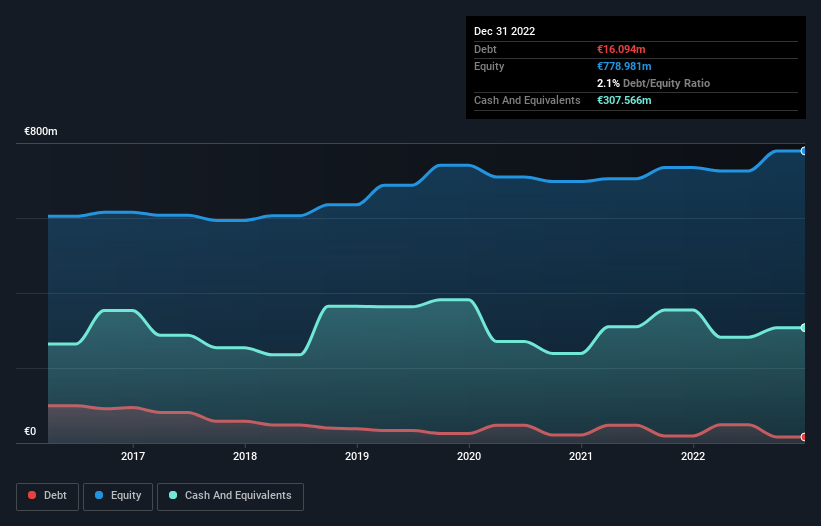Toggle the Cash And Equivalents legend button
This screenshot has width=821, height=526.
[x=230, y=496]
